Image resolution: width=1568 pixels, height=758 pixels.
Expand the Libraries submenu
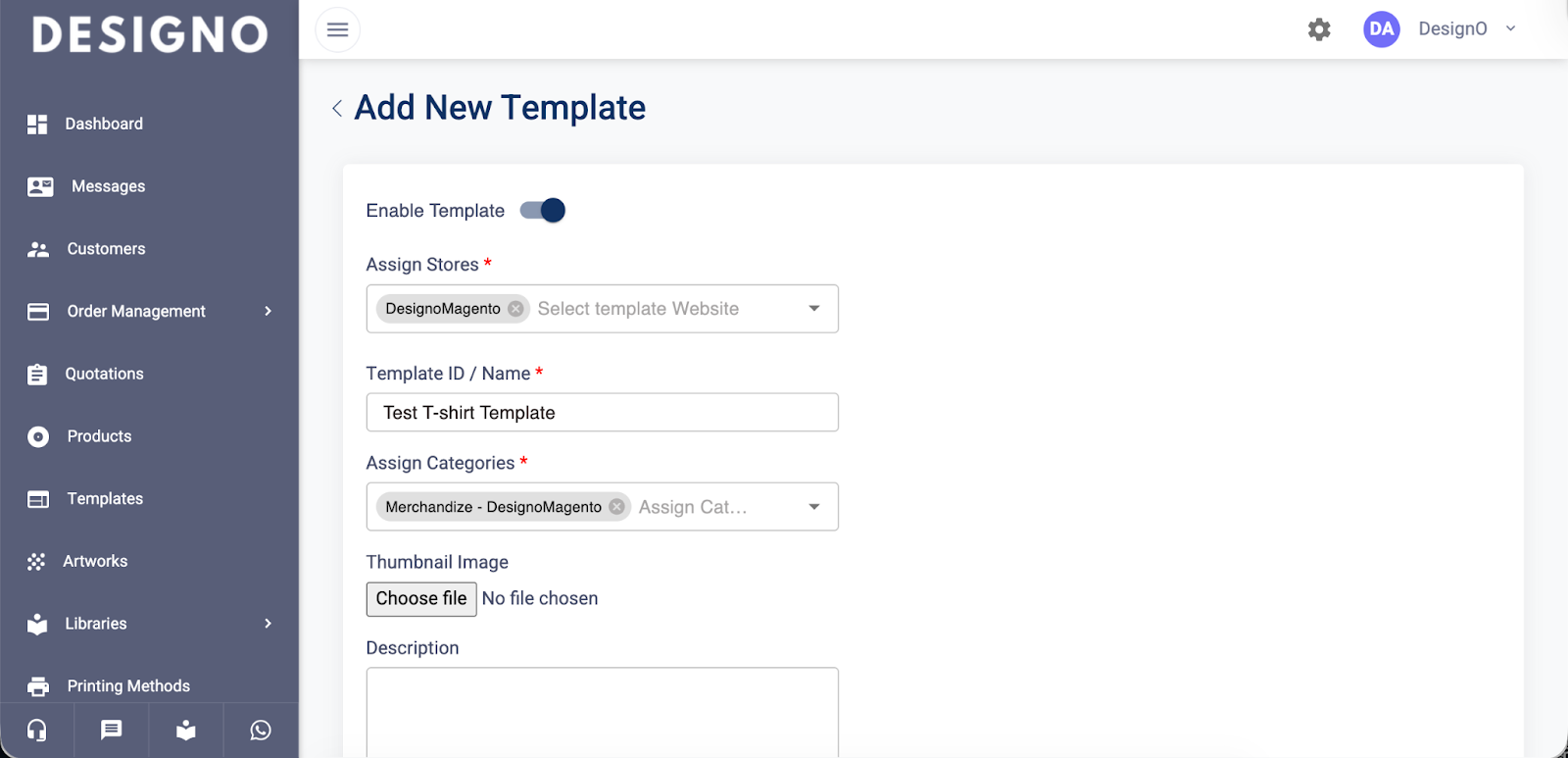268,624
